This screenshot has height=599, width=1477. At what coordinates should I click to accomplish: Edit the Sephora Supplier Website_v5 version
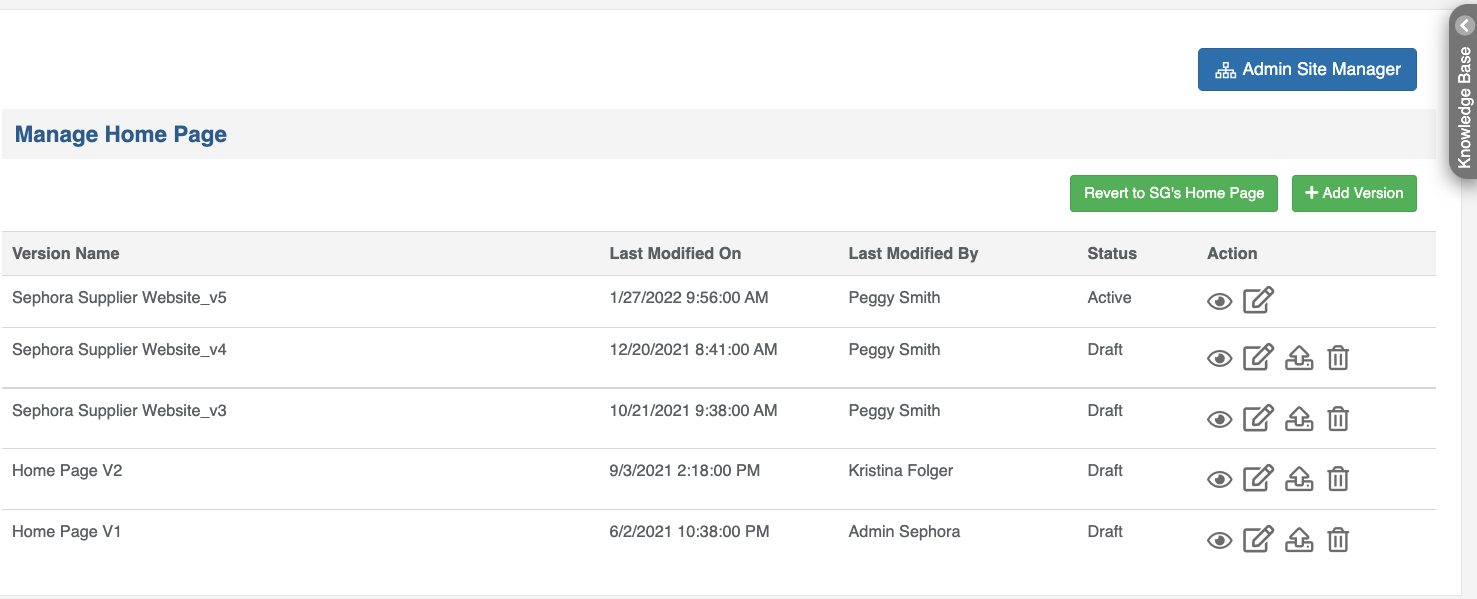(1258, 300)
